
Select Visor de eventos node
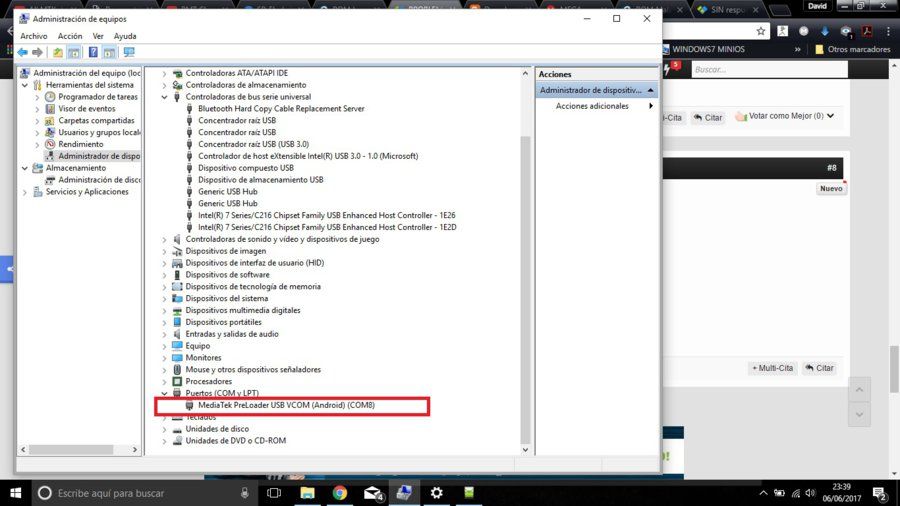[x=87, y=108]
